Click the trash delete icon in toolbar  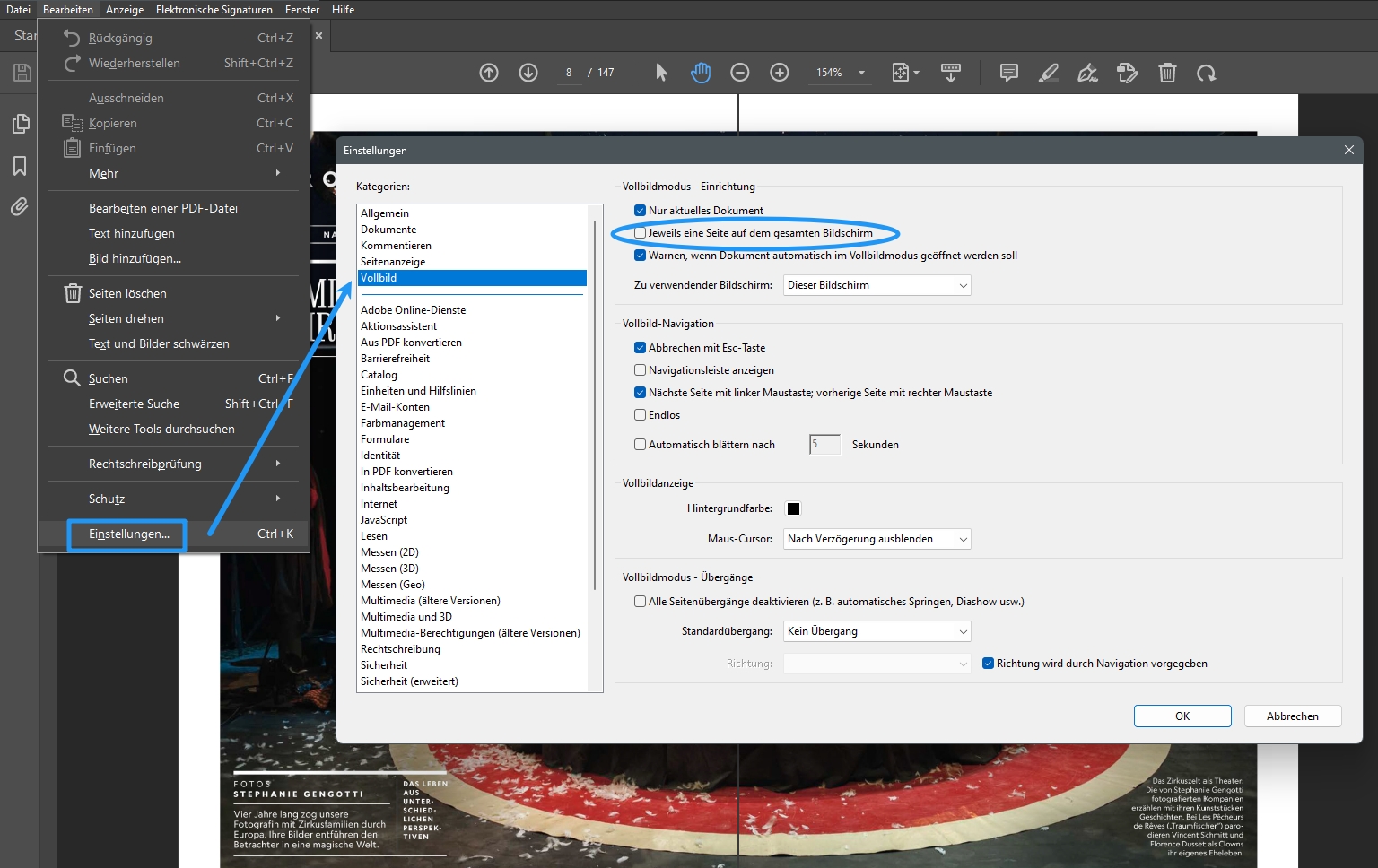(x=1167, y=73)
